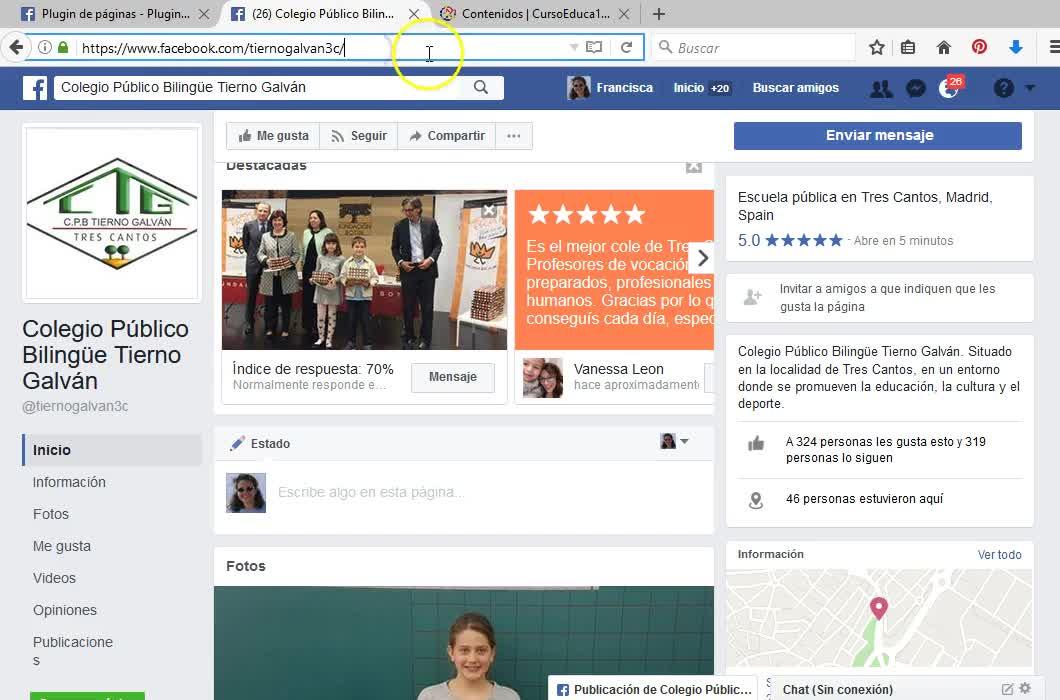1060x700 pixels.
Task: Select the Estado post tab
Action: click(x=260, y=444)
